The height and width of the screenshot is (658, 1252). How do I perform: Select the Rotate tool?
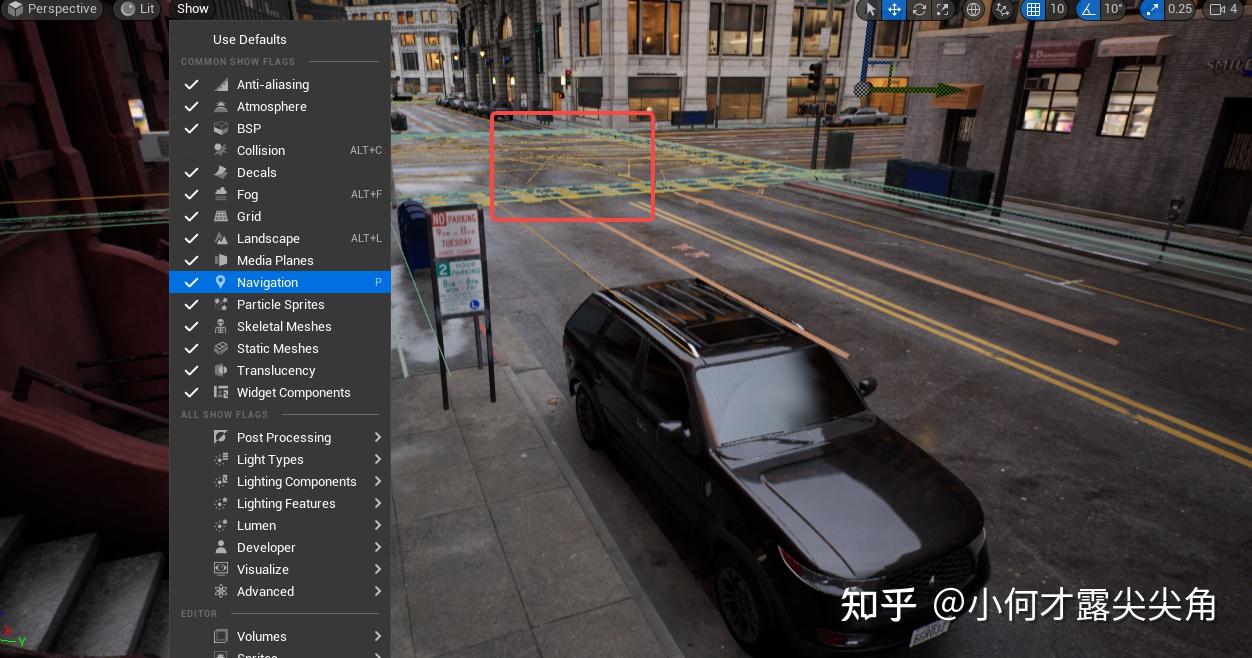coord(920,9)
